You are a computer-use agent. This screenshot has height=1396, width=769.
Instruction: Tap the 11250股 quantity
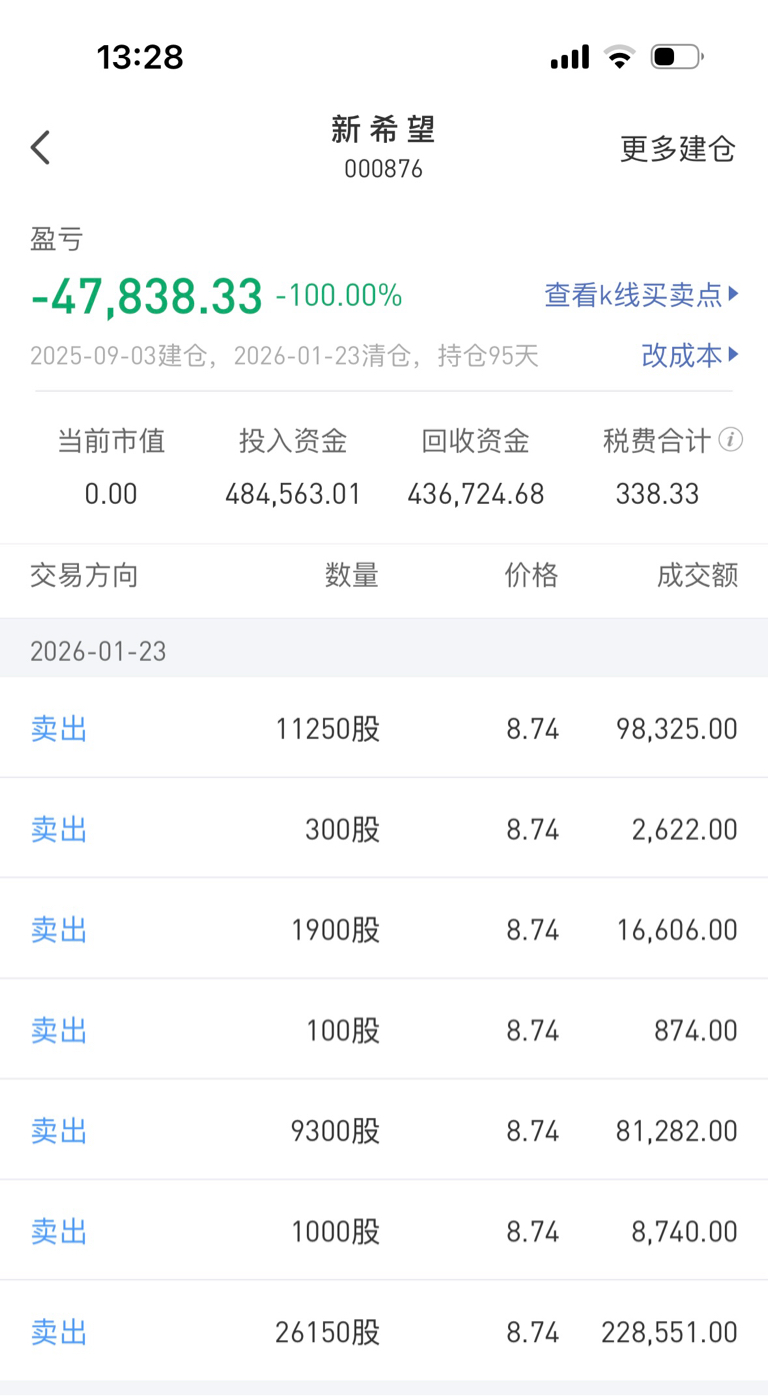click(x=328, y=729)
